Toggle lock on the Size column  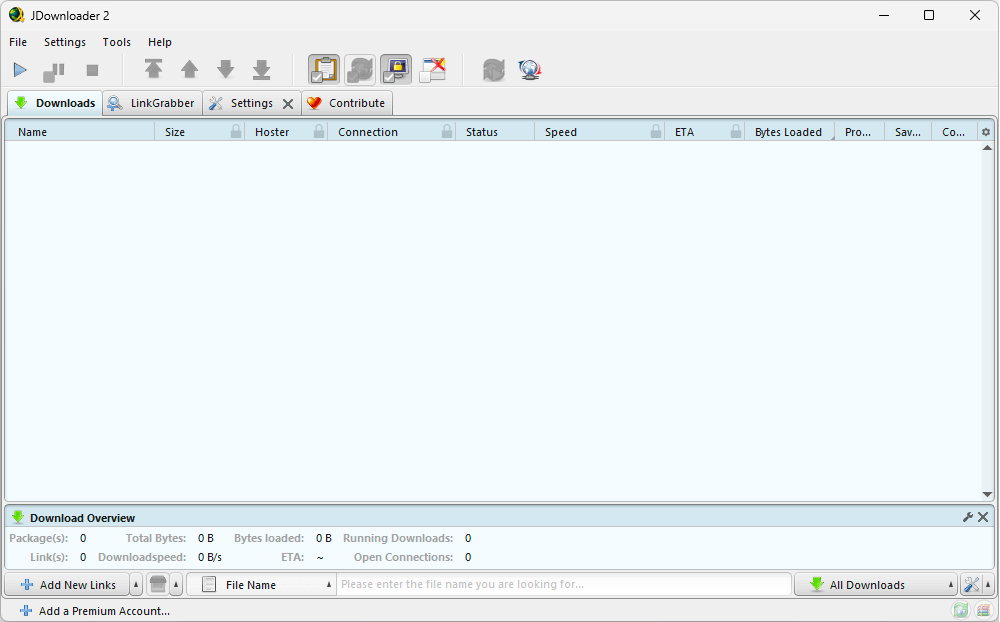point(236,131)
